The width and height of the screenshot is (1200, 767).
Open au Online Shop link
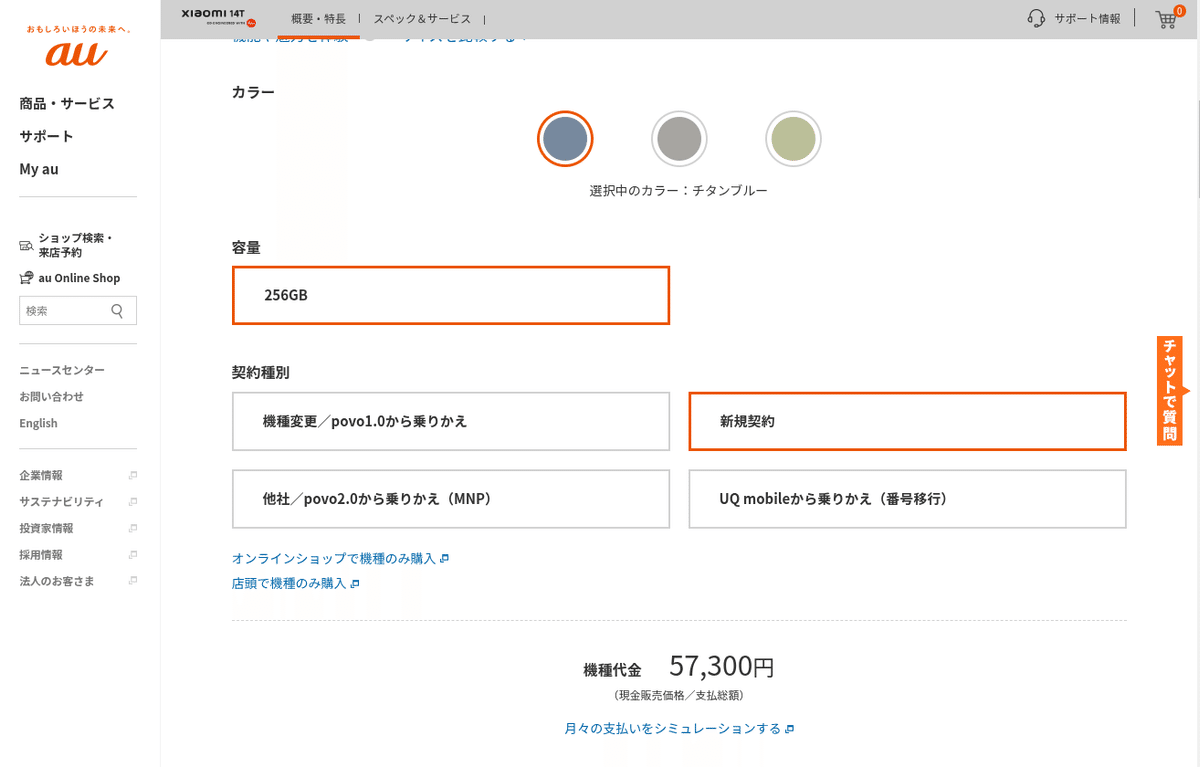pos(69,278)
